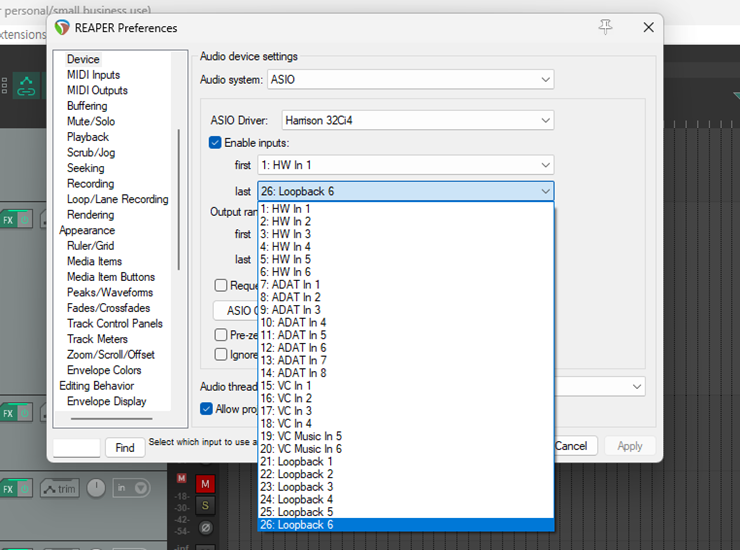The image size is (740, 550).
Task: Toggle the Allow pro... checkbox
Action: tap(206, 409)
